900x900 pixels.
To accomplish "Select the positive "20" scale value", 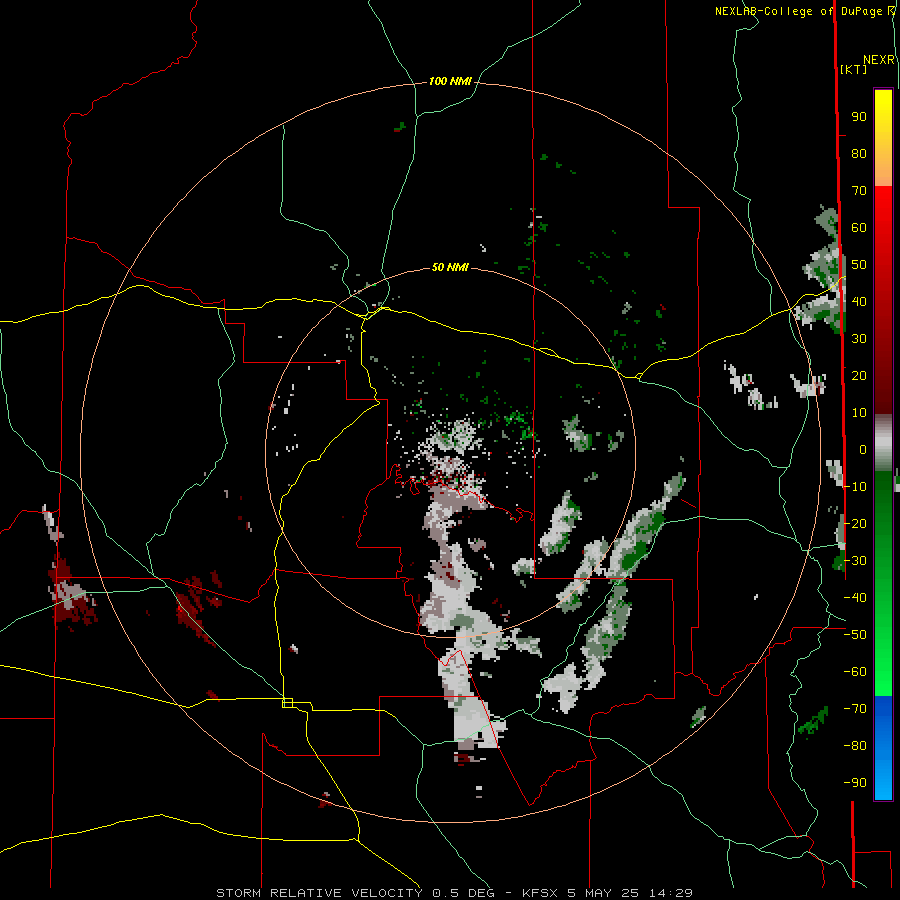I will 859,375.
